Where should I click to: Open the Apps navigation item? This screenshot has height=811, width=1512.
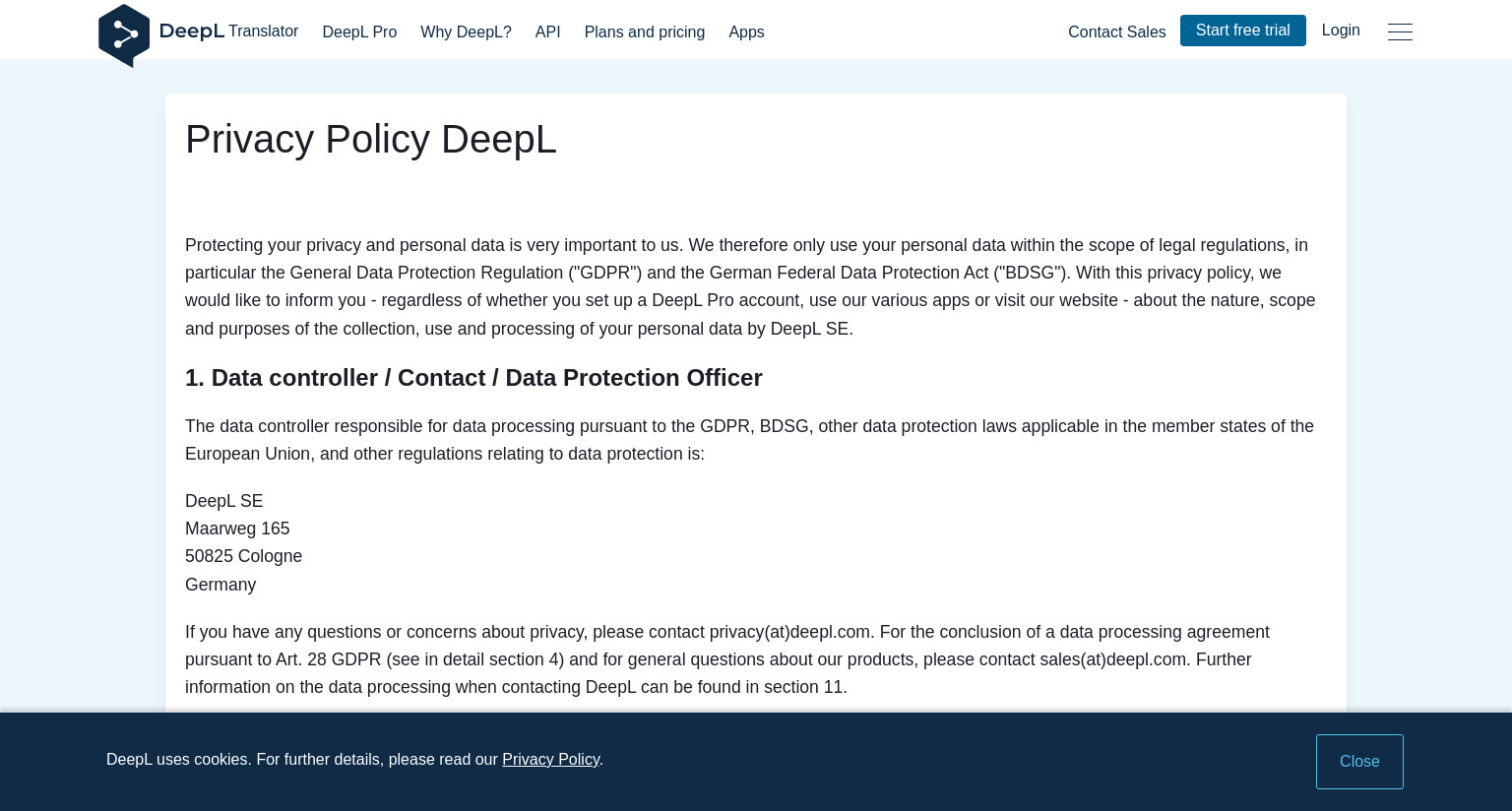coord(746,32)
